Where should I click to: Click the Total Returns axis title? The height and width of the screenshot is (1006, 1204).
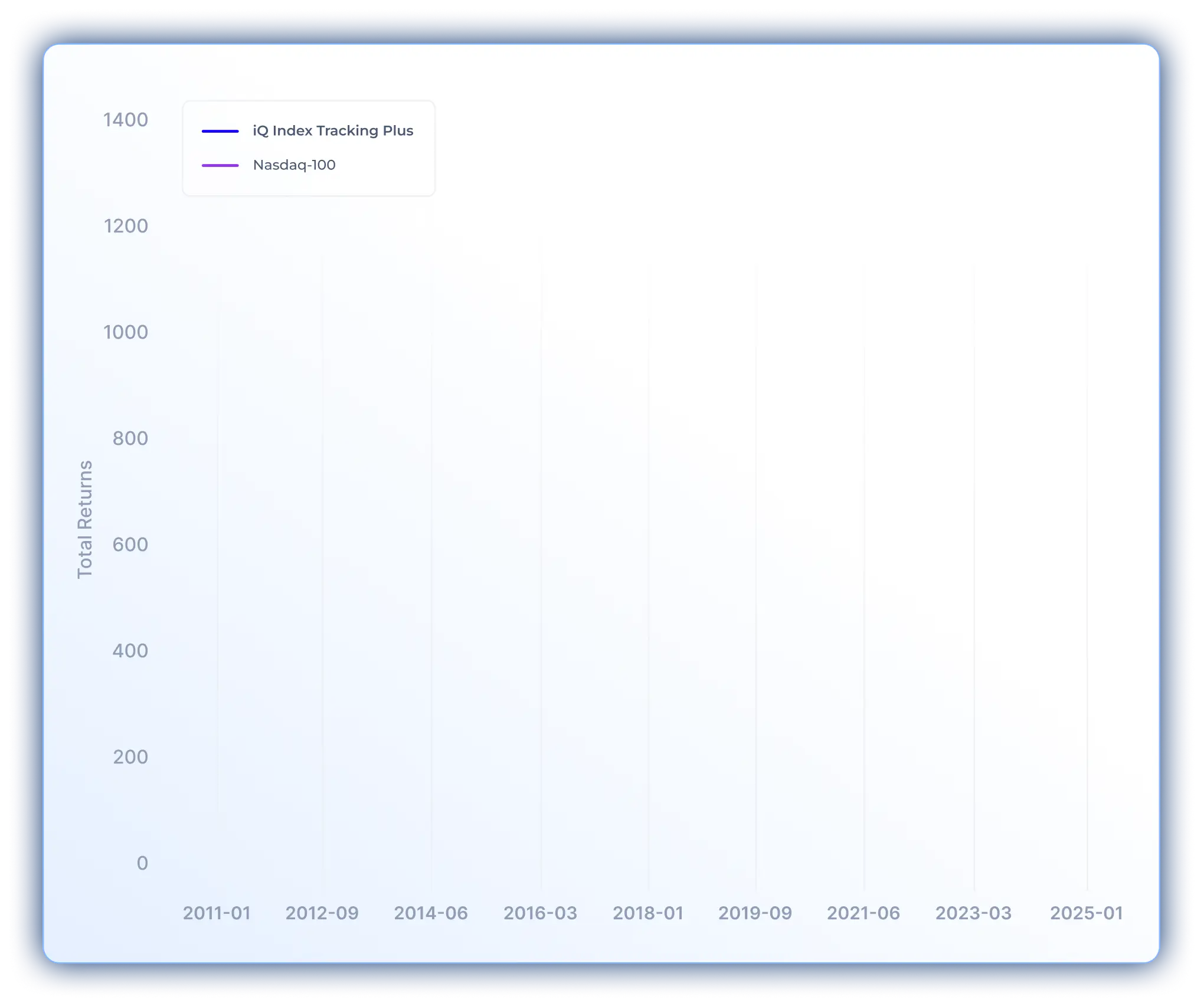tap(85, 519)
